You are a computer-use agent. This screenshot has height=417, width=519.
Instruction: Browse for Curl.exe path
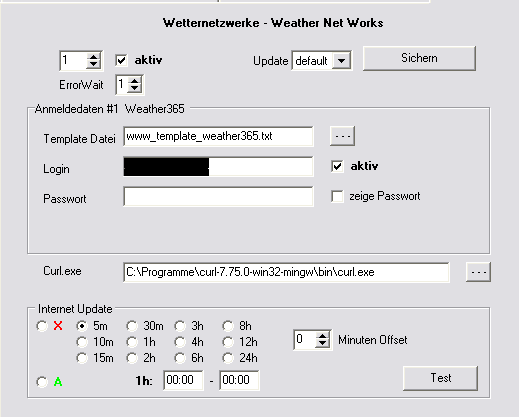click(478, 272)
